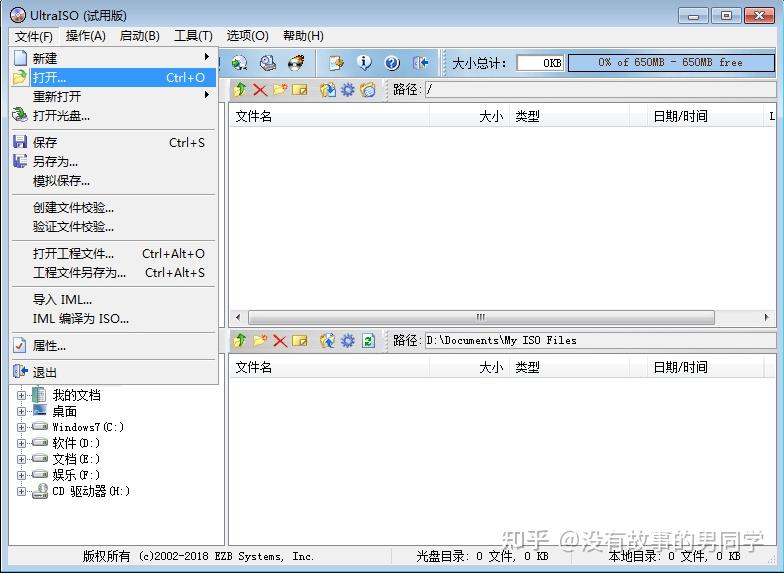The image size is (784, 573).
Task: Expand the 桌面 tree node
Action: 21,411
